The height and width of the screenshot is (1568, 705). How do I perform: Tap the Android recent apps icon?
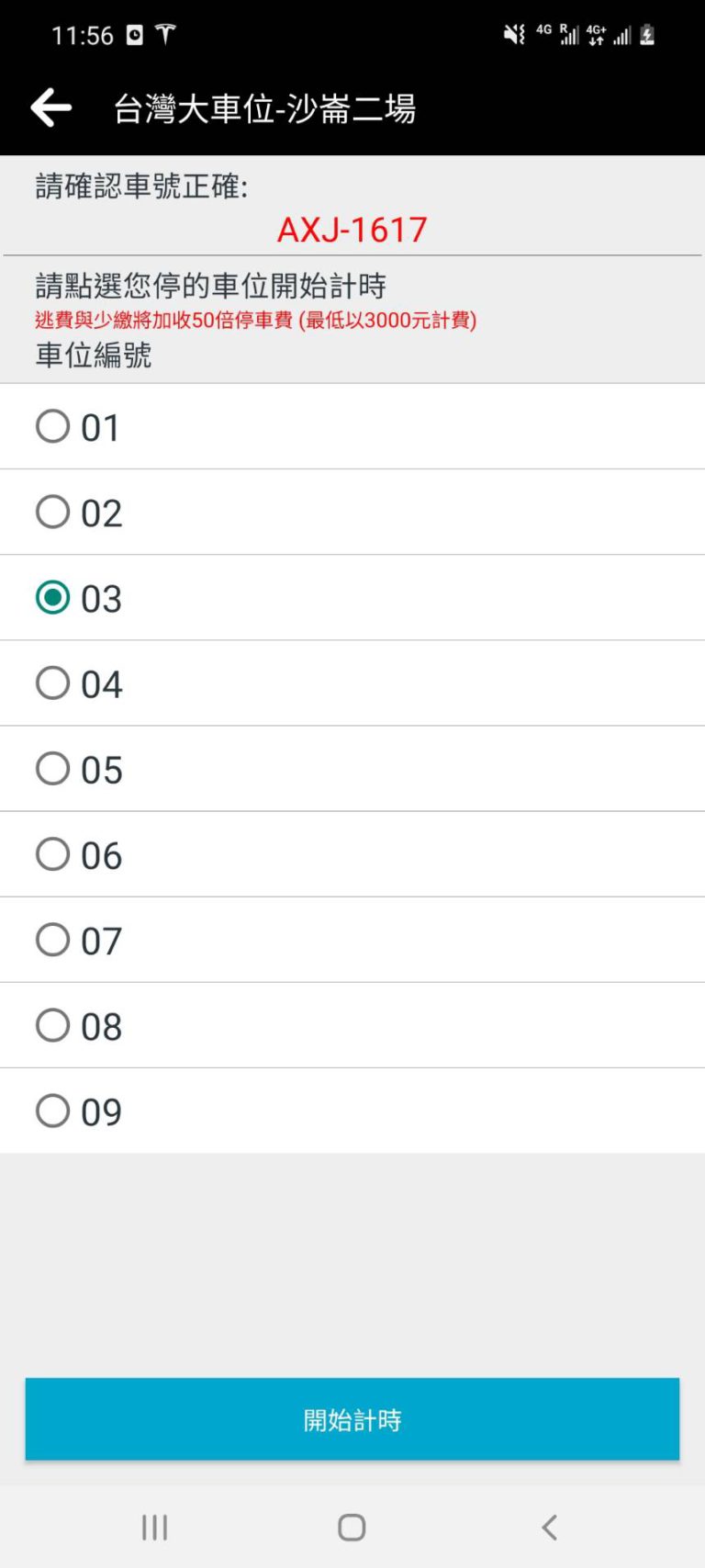click(x=154, y=1527)
